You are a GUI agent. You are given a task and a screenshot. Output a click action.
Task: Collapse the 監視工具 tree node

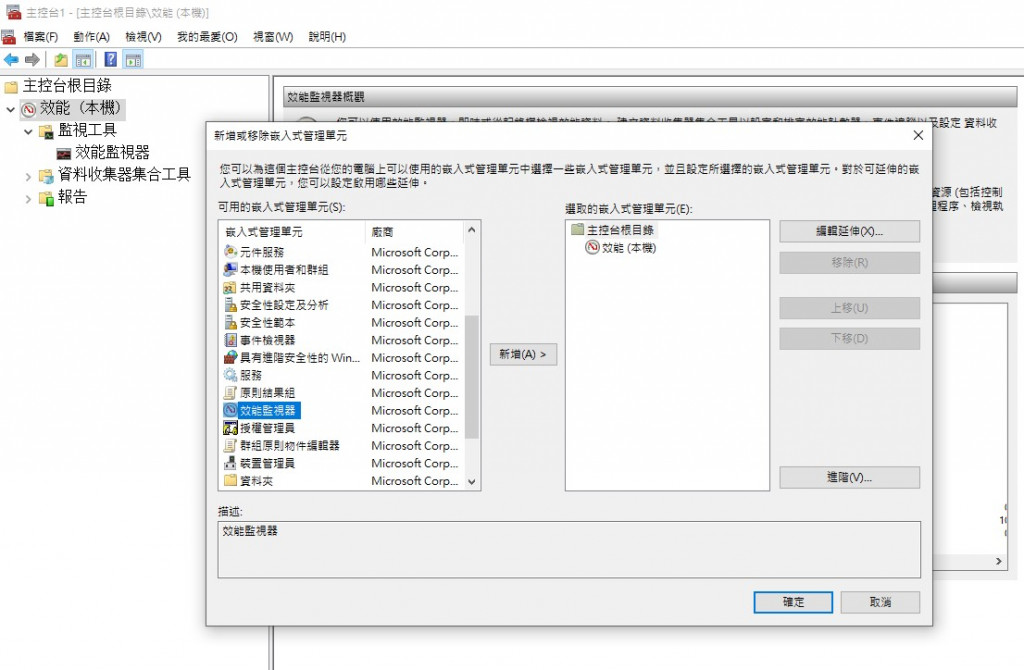click(28, 131)
